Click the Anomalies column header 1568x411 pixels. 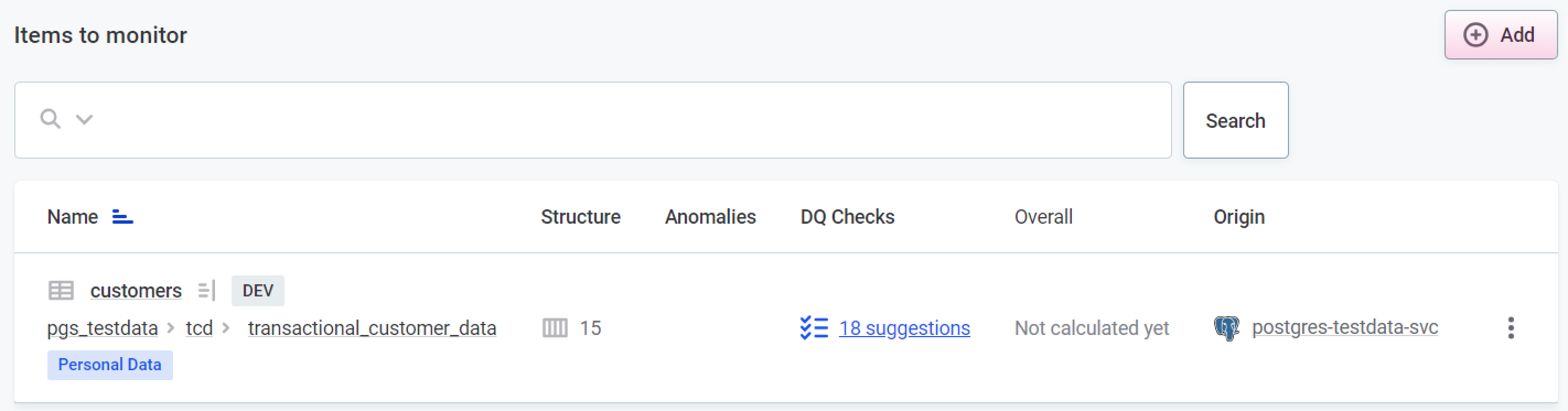tap(710, 217)
